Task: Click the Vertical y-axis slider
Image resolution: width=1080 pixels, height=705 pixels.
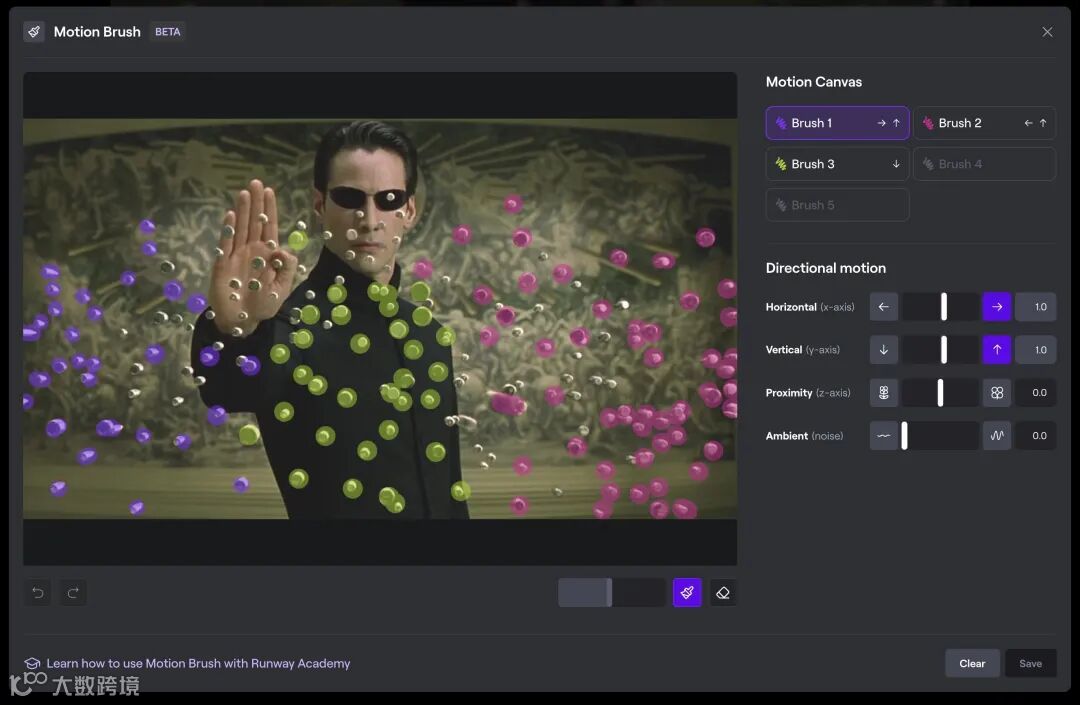Action: coord(941,350)
